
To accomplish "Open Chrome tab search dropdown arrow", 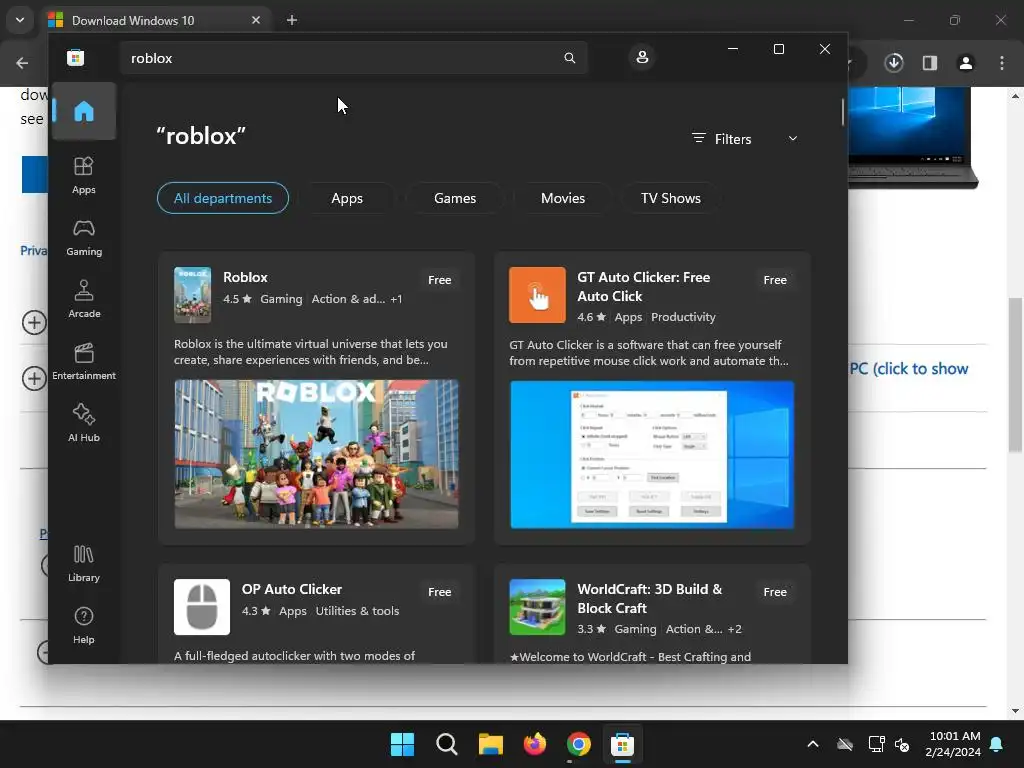I will (x=20, y=20).
